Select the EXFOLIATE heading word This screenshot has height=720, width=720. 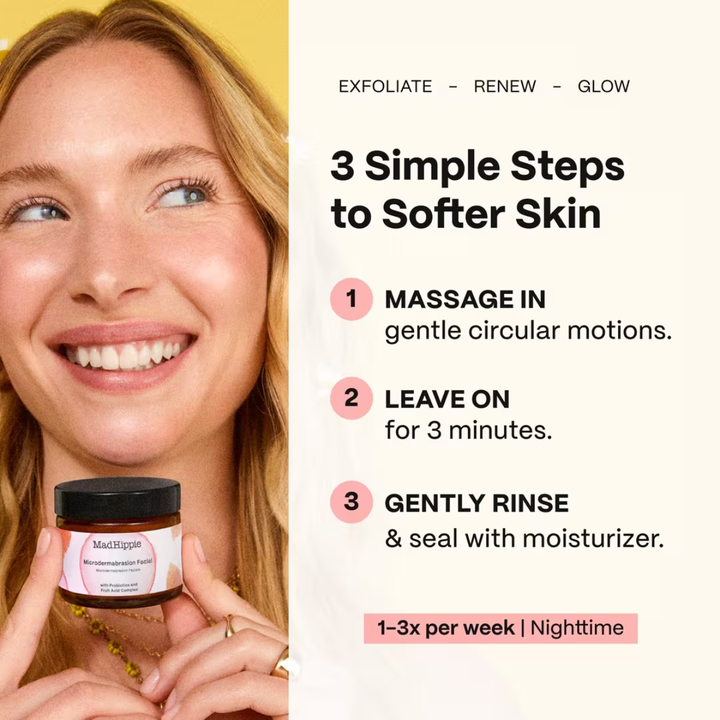(385, 86)
